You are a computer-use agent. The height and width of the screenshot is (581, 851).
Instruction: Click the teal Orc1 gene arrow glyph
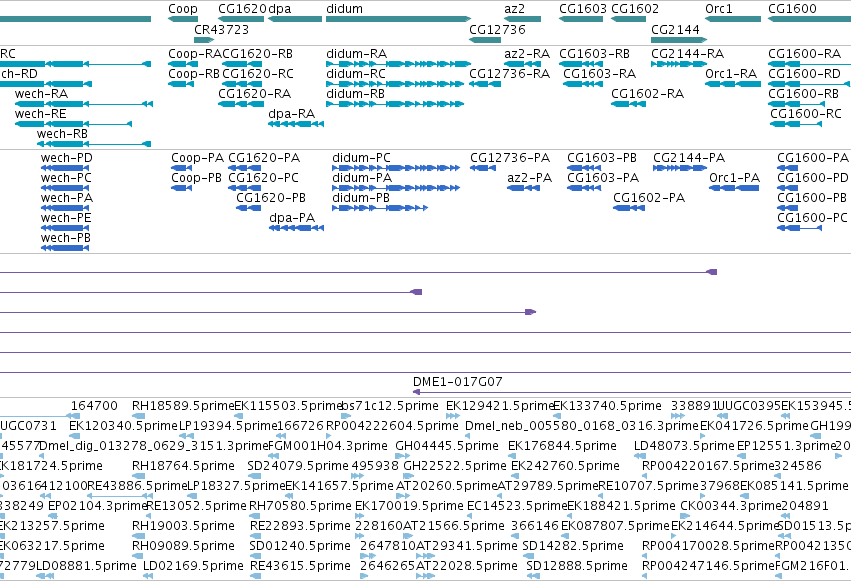733,19
